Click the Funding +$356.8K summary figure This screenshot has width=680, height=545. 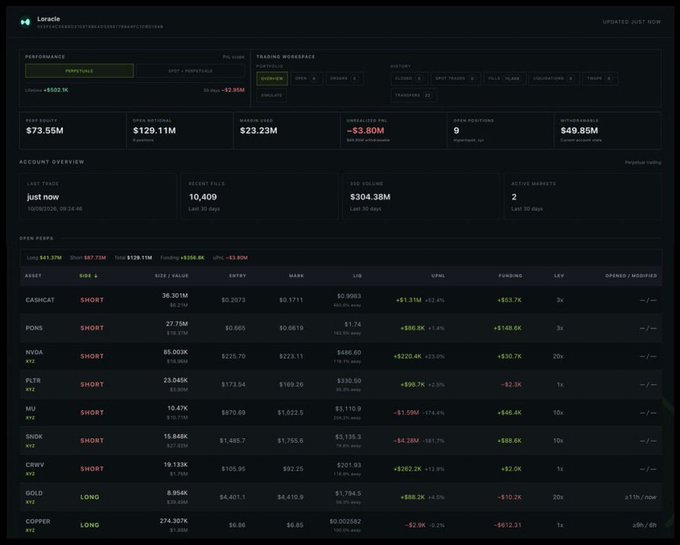(x=192, y=258)
